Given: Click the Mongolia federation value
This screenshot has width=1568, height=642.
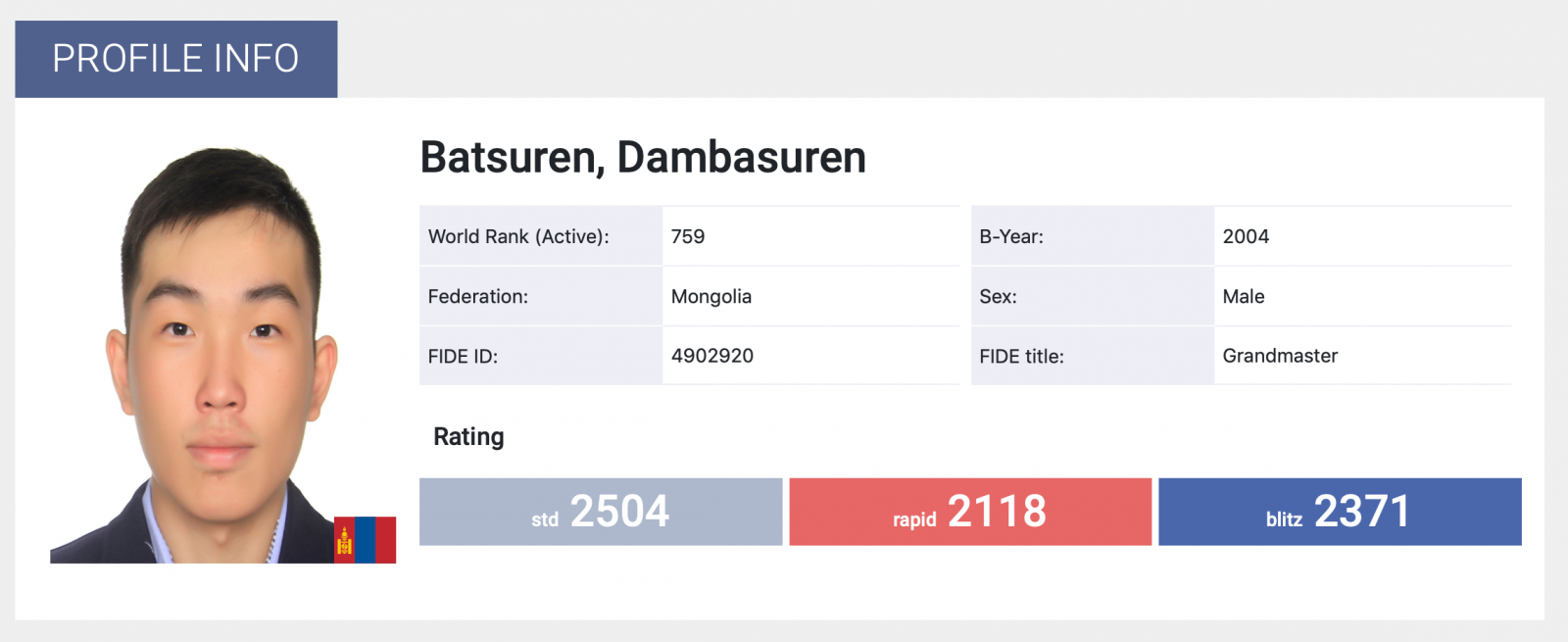Looking at the screenshot, I should 711,296.
